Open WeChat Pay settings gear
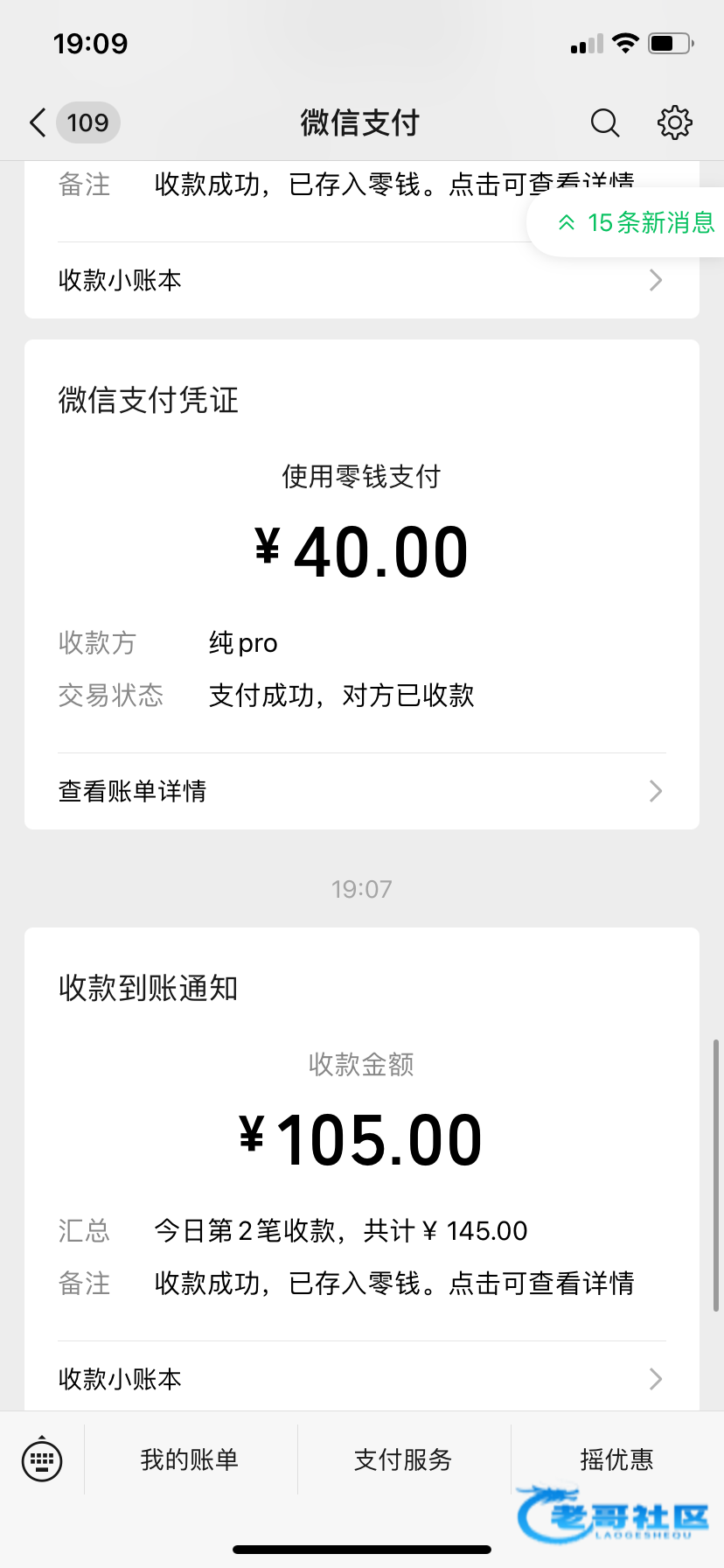This screenshot has height=1568, width=724. pos(674,122)
